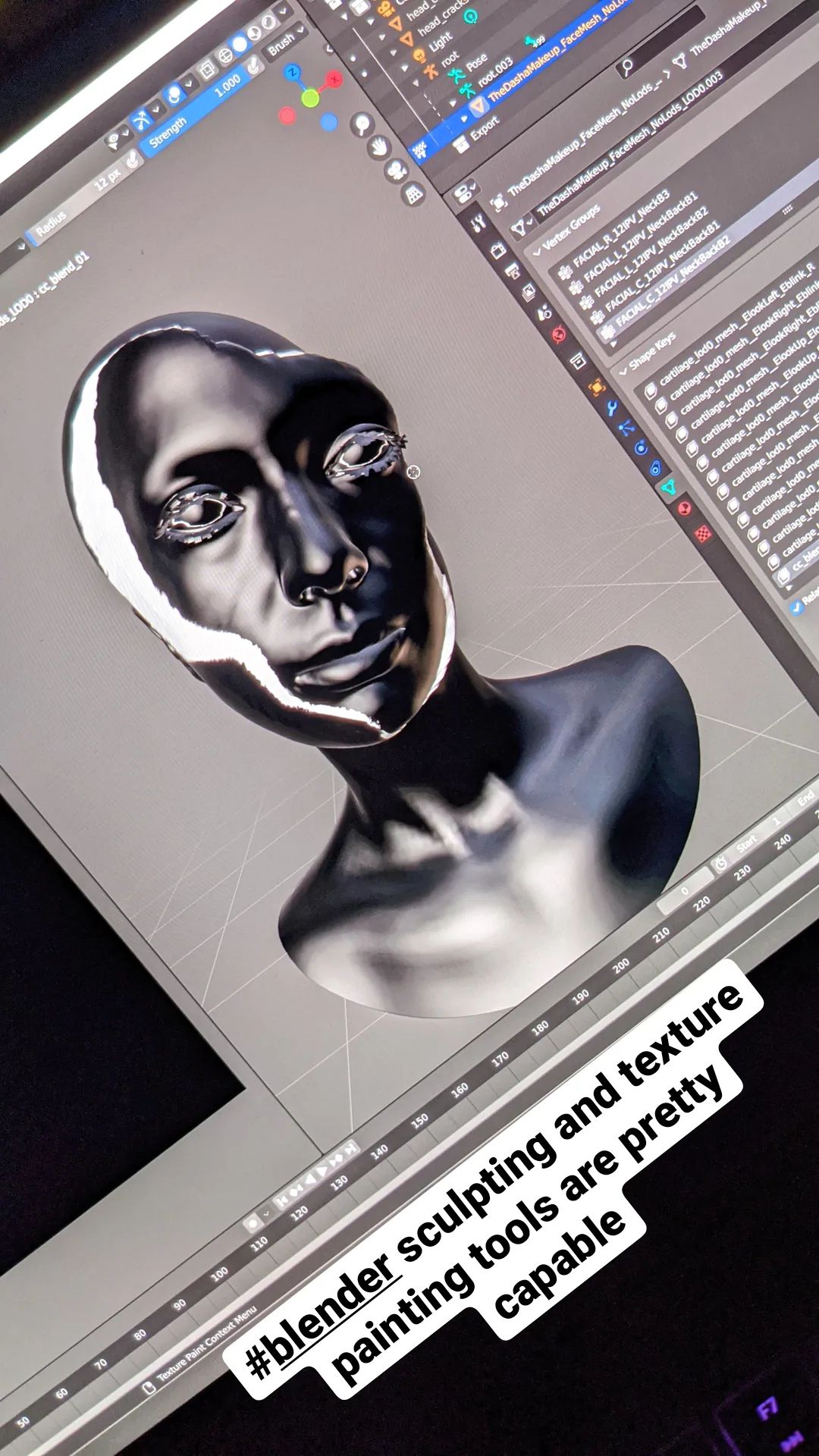Open the Output properties tab icon

(513, 271)
